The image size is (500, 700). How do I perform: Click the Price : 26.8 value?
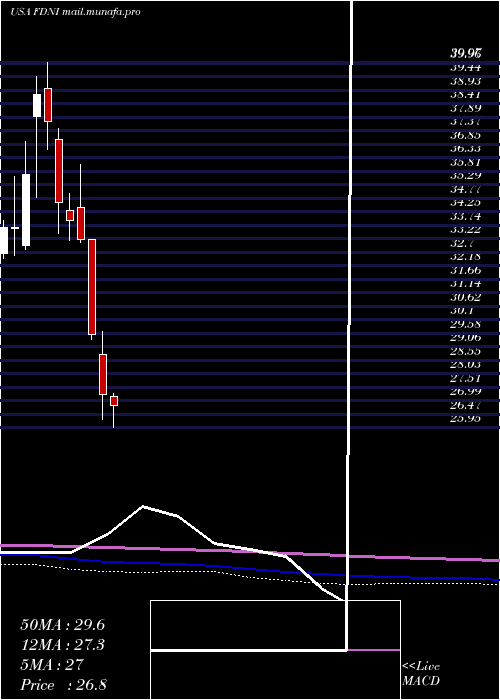(x=63, y=684)
